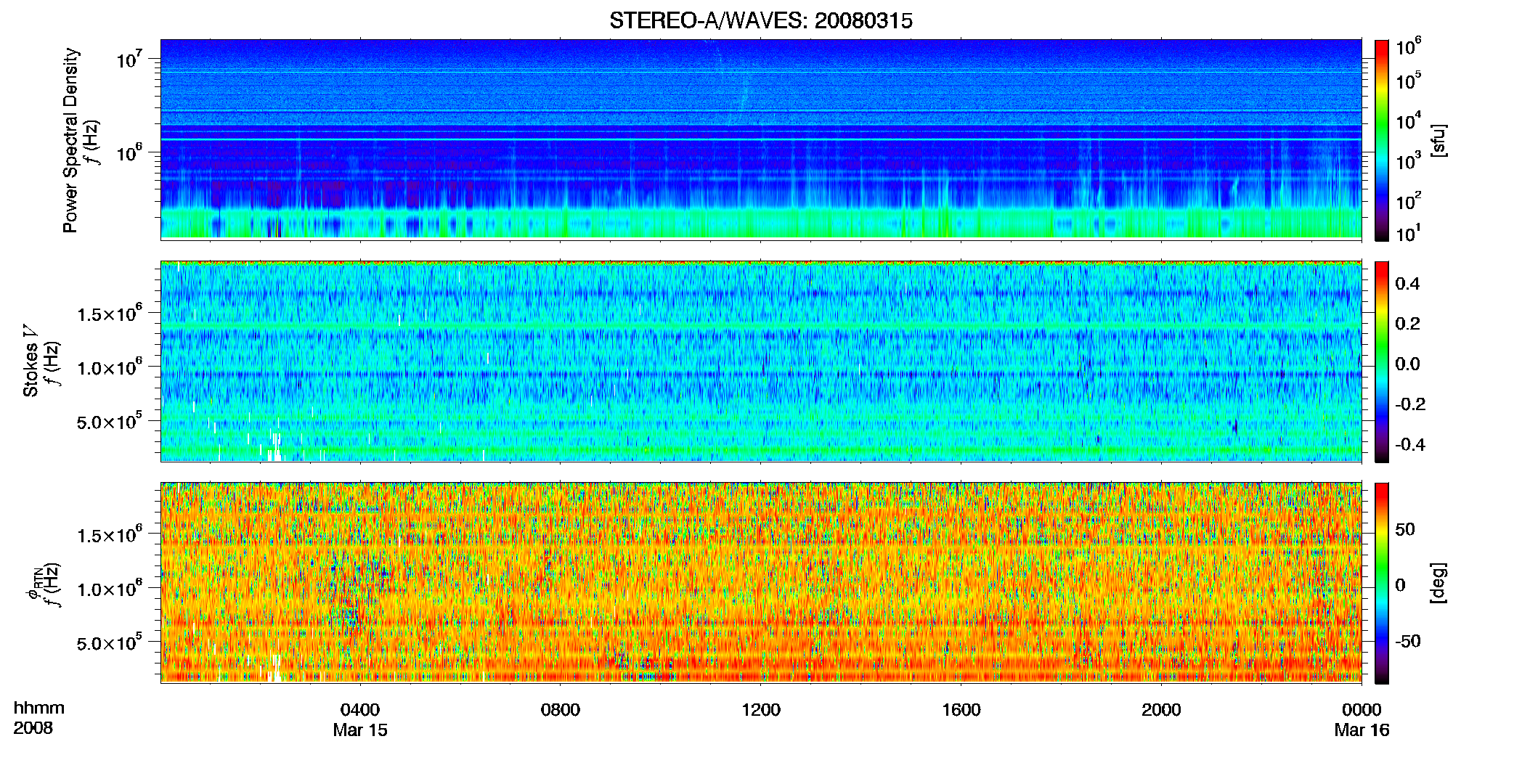Click the 2000 time tick label
1522x784 pixels.
click(x=1161, y=709)
